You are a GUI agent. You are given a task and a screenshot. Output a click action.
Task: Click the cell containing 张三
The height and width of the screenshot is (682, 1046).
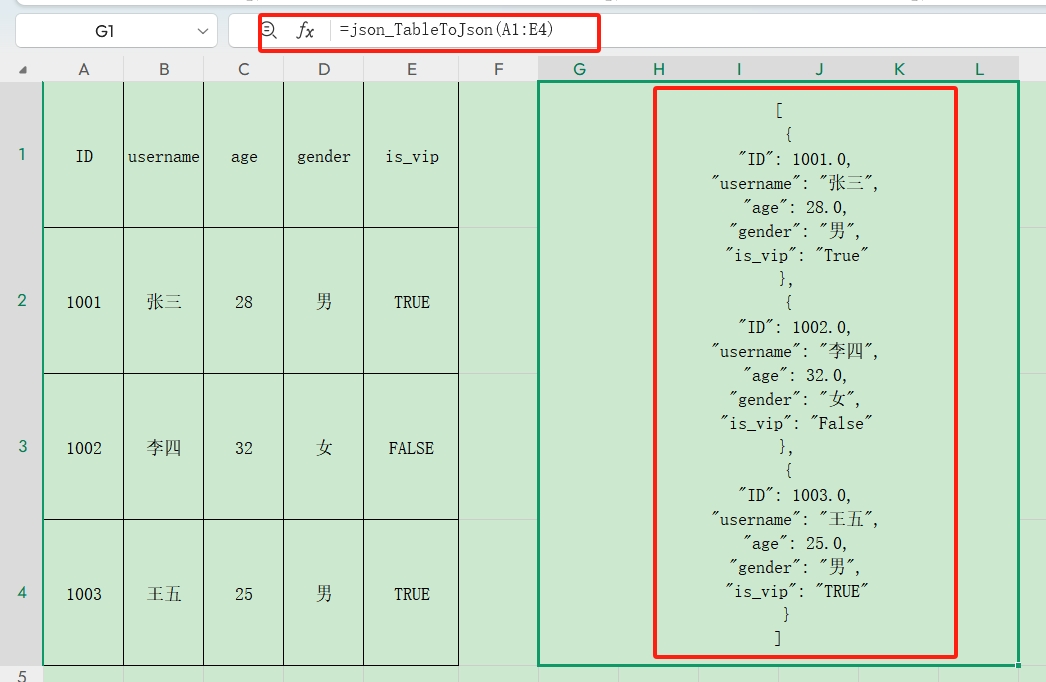[163, 301]
